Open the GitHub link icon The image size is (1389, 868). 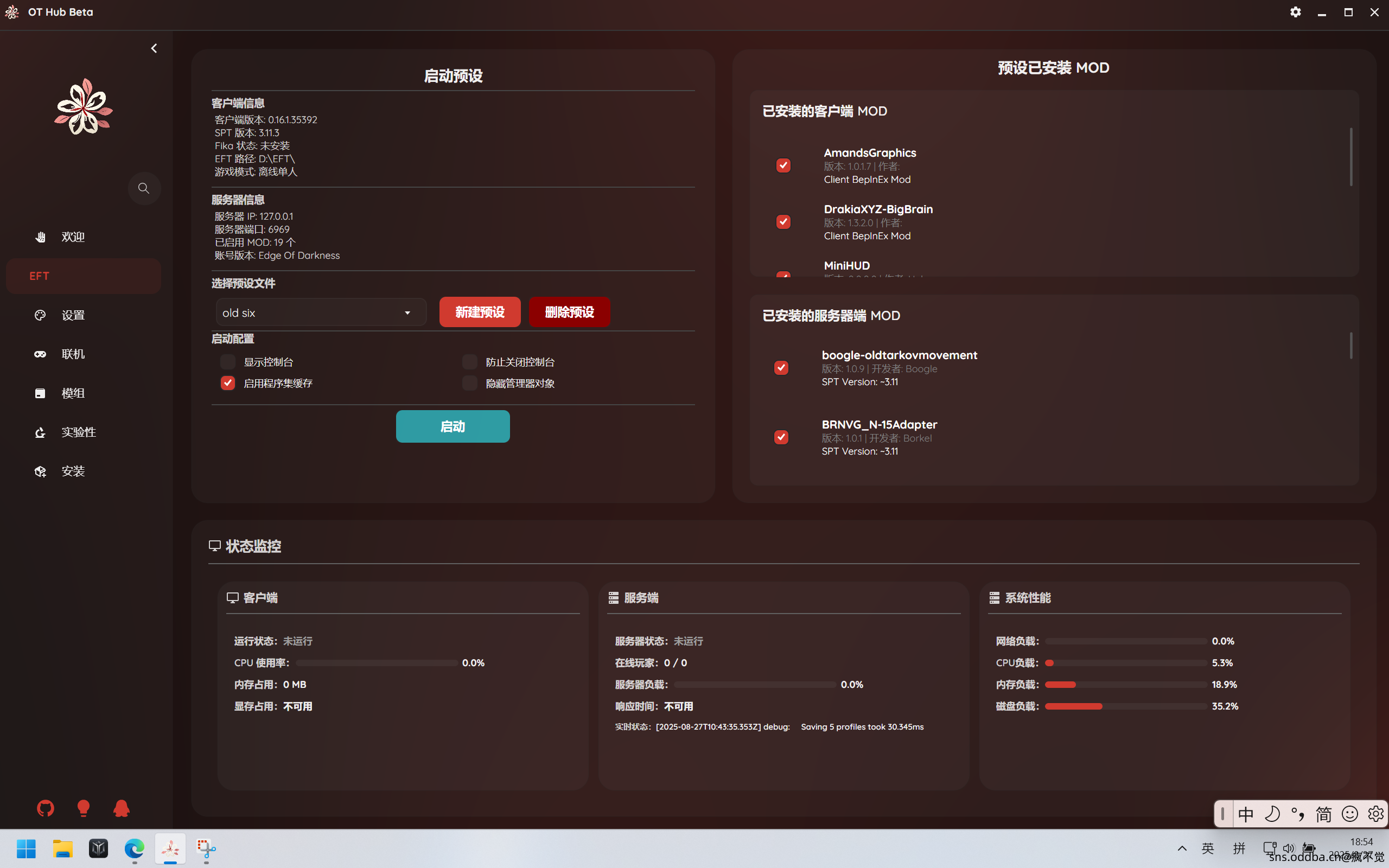tap(46, 808)
